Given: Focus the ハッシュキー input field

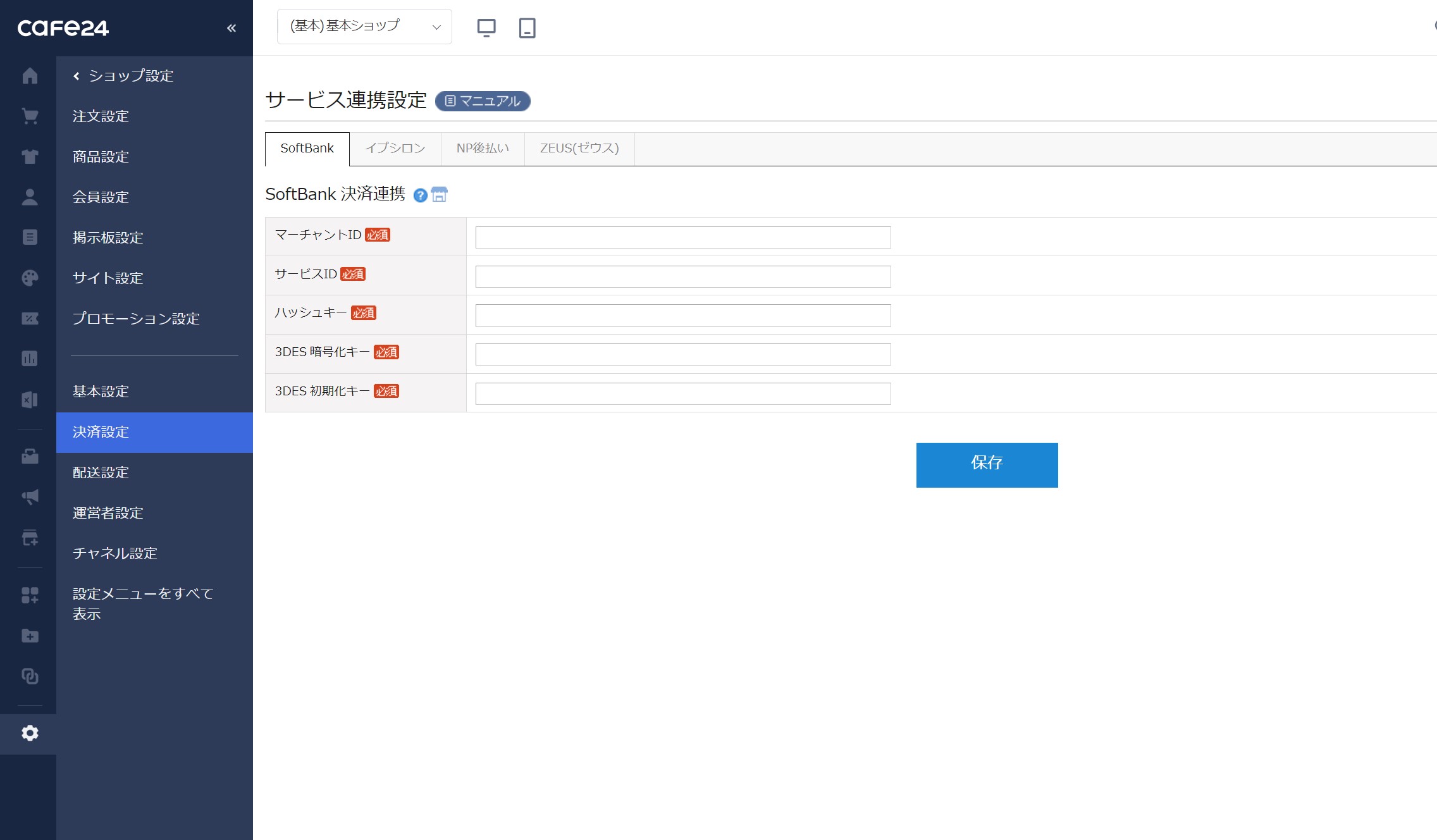Looking at the screenshot, I should (683, 316).
